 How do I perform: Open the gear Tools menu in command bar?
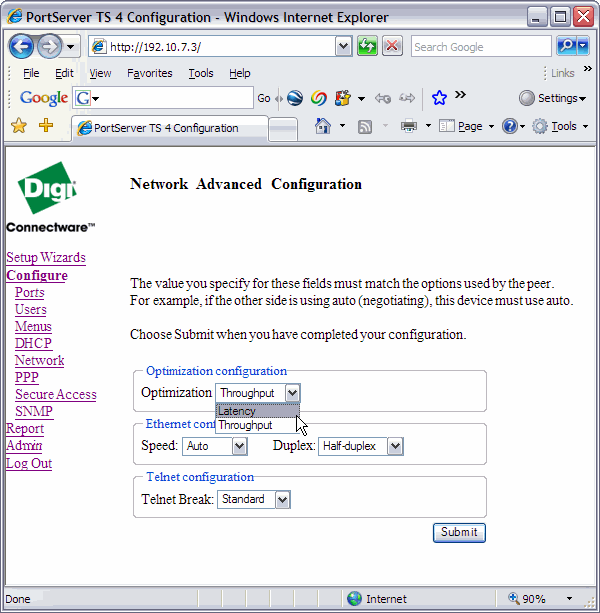(560, 126)
